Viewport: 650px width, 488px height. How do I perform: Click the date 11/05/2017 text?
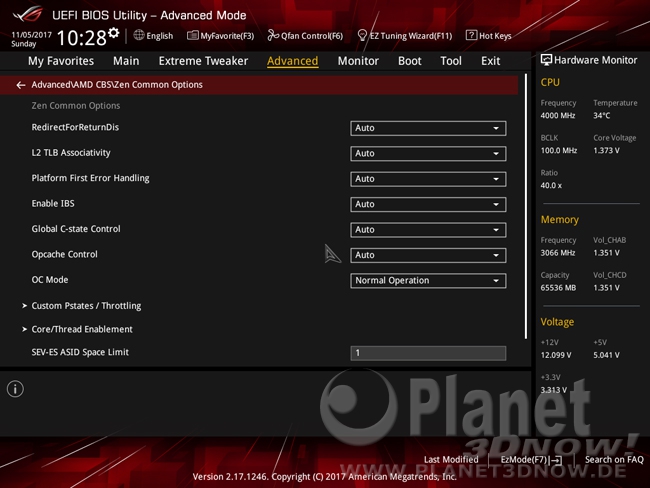[x=32, y=34]
